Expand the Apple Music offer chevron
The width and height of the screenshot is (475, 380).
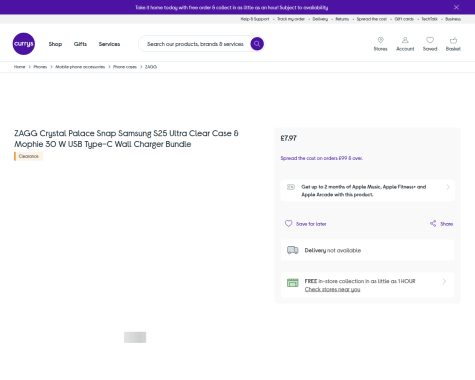click(x=448, y=187)
